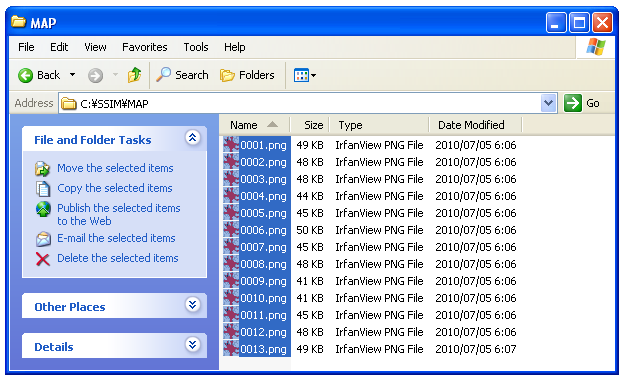Click the file icon of 0001.png

231,145
